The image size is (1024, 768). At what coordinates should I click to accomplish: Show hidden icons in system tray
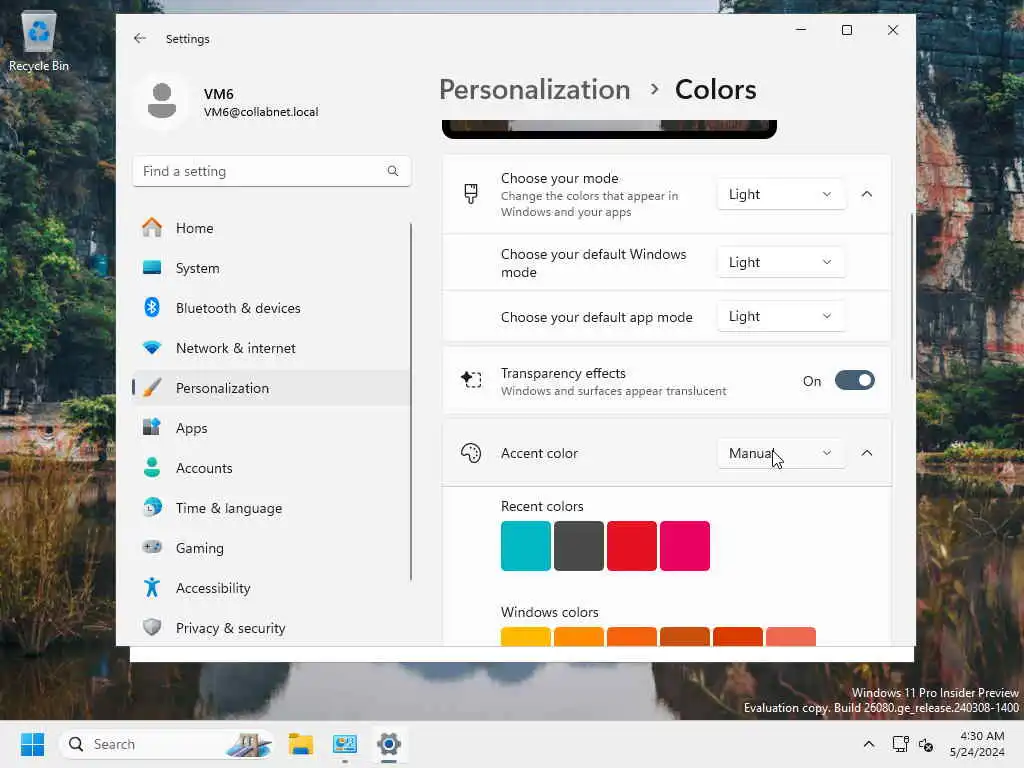[x=869, y=744]
